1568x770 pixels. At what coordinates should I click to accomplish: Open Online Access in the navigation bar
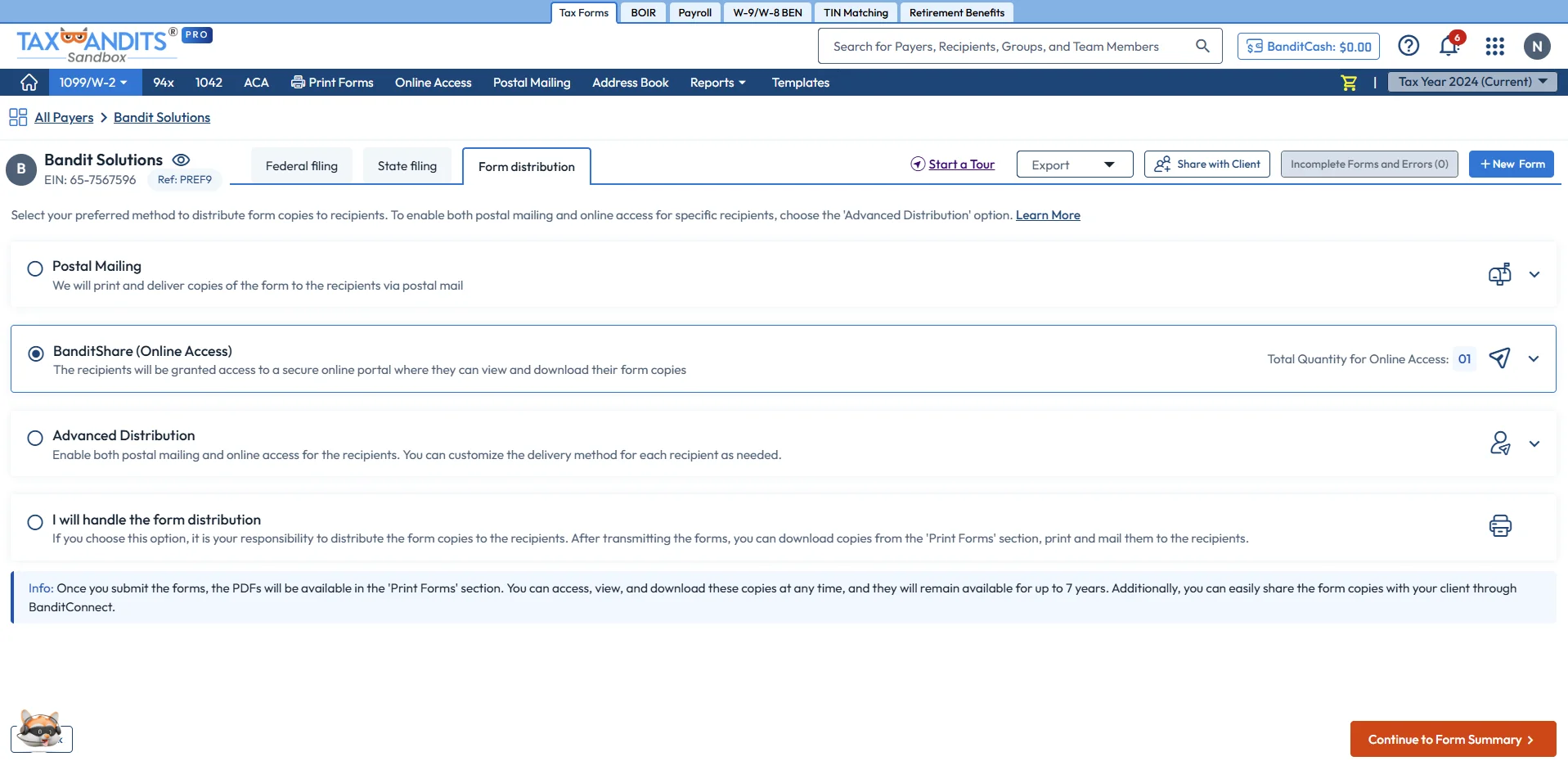point(433,83)
